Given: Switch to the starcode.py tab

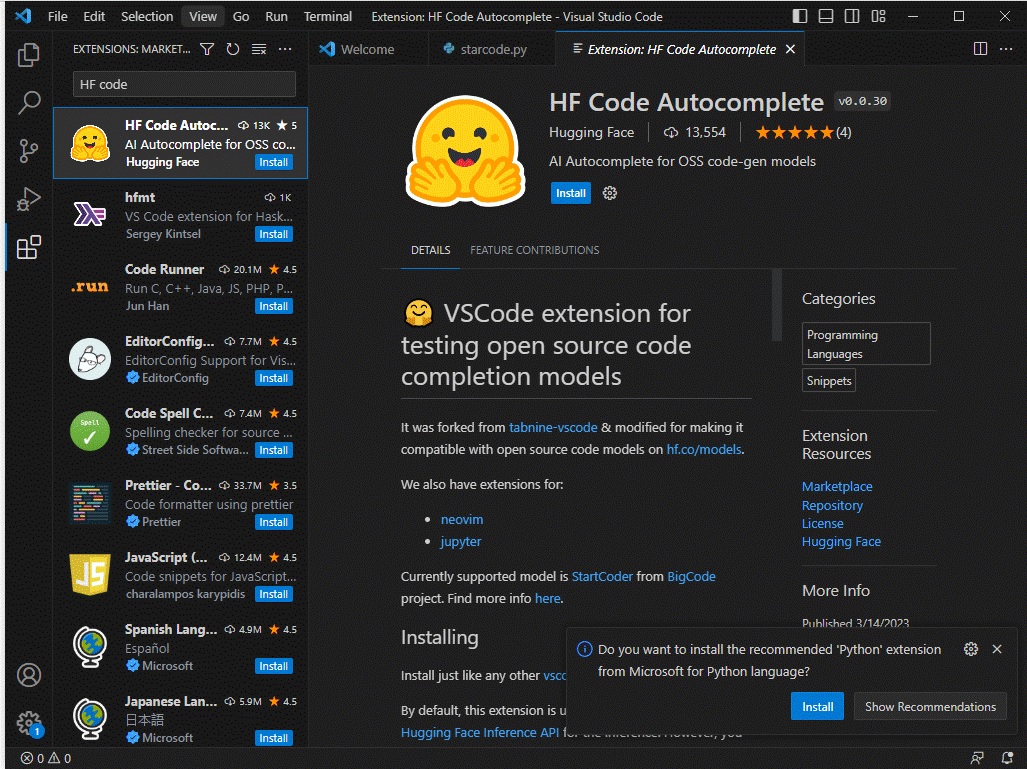Looking at the screenshot, I should [x=493, y=49].
